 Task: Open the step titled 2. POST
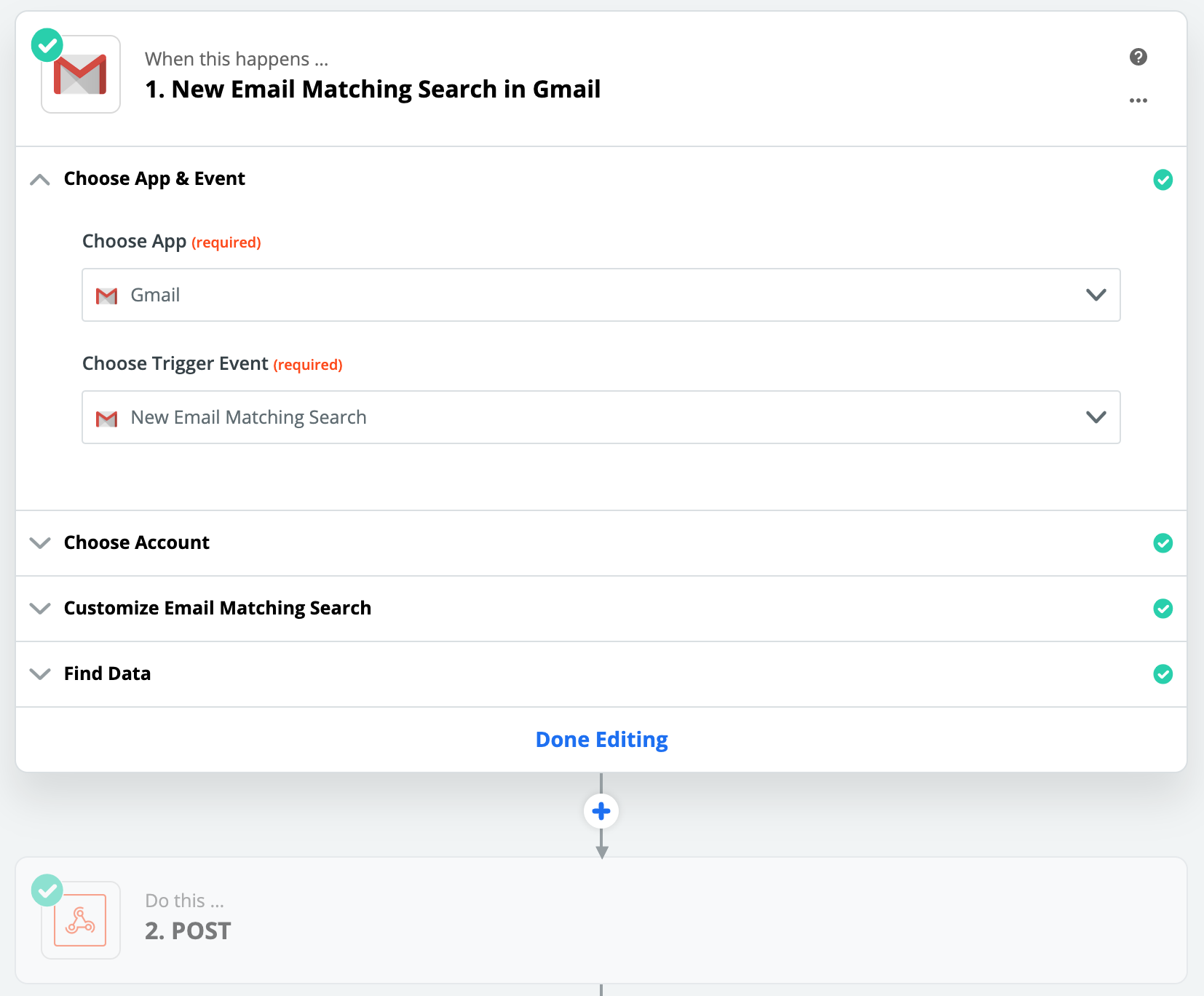coord(188,931)
